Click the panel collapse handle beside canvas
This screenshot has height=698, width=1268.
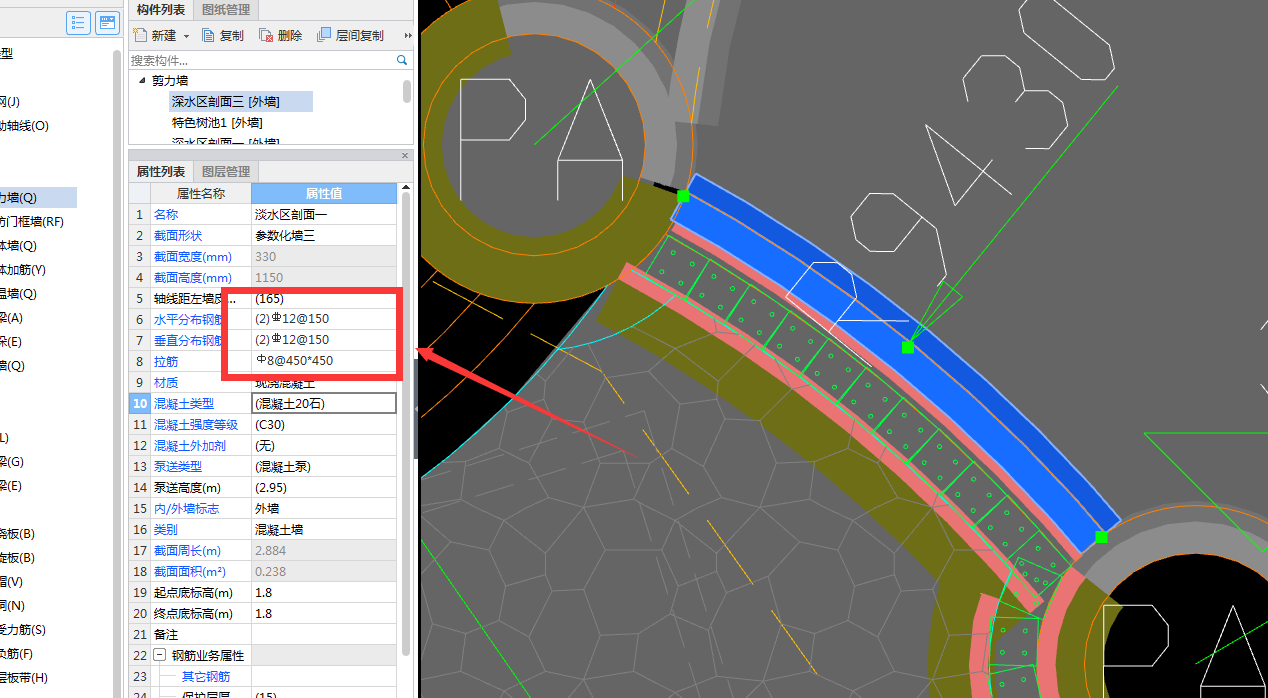point(416,408)
